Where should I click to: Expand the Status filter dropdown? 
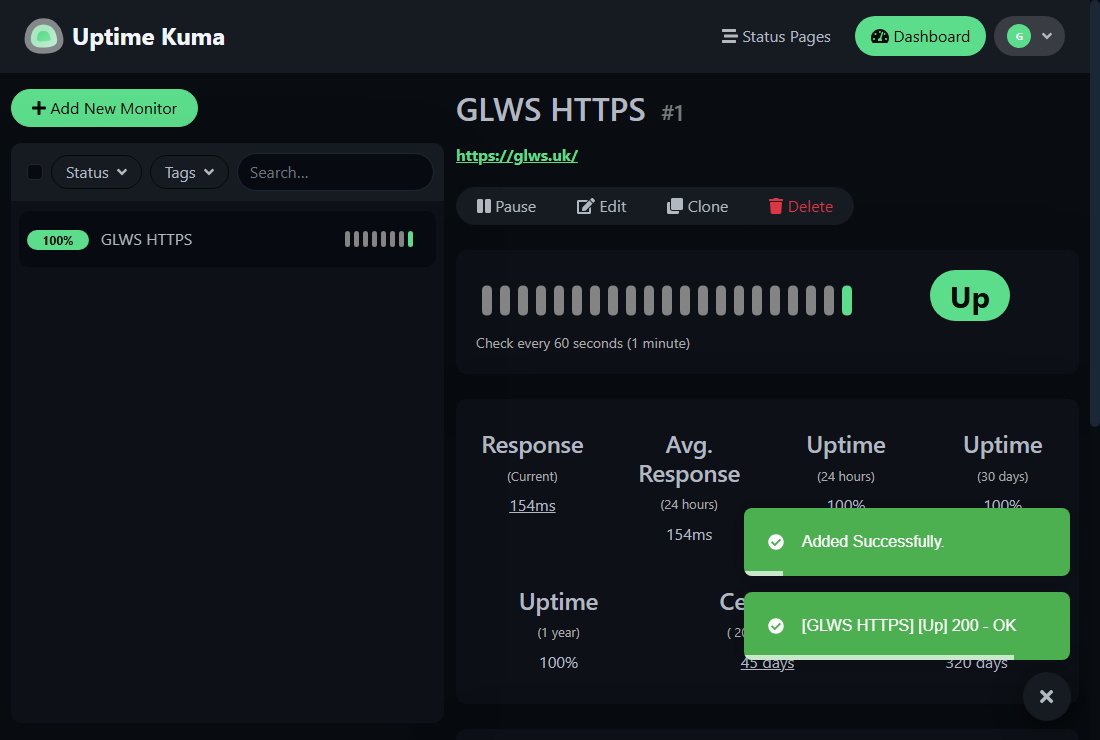click(x=96, y=173)
